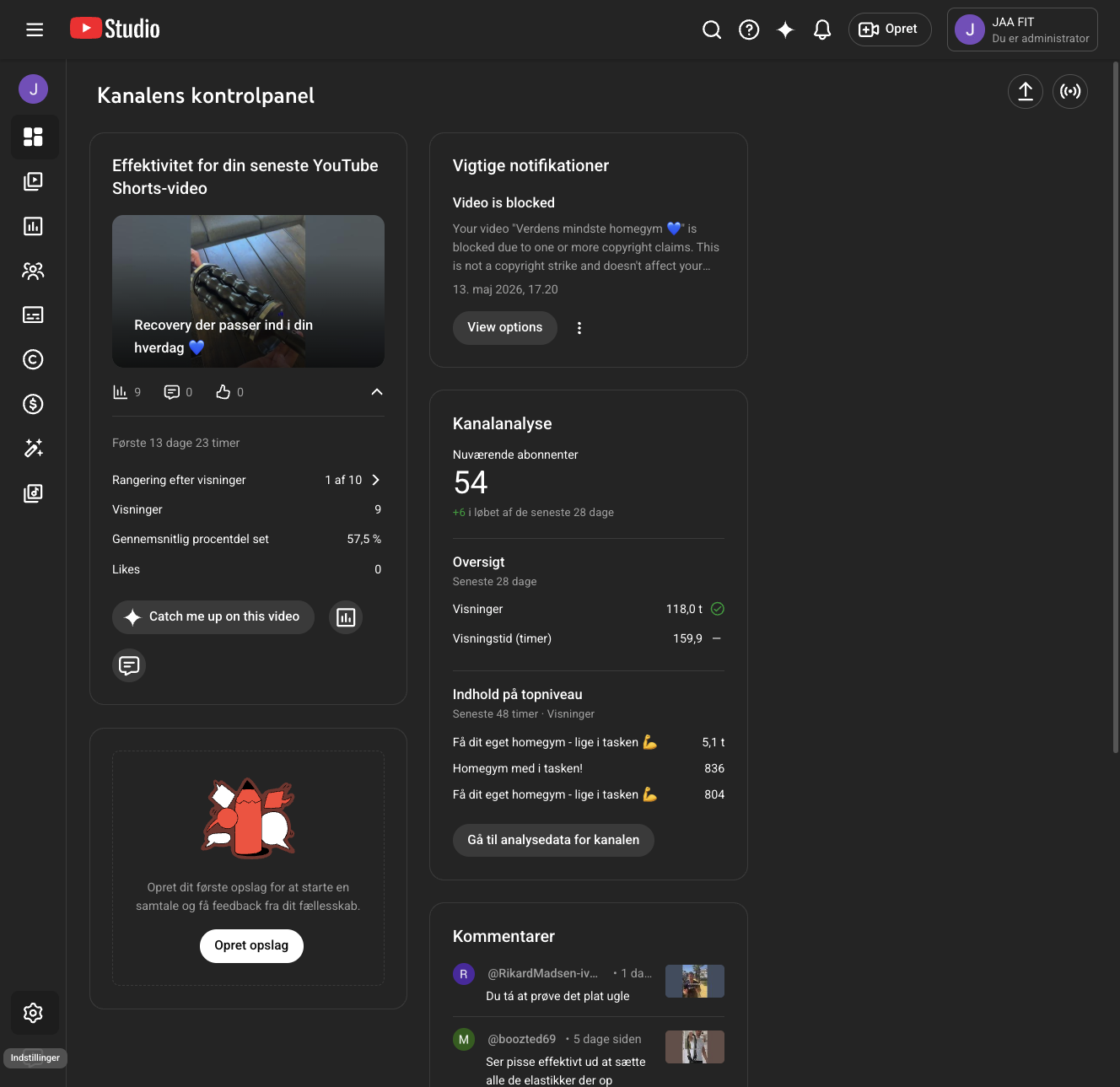This screenshot has height=1087, width=1120.
Task: Expand Rangering efter visninger arrow
Action: (x=376, y=480)
